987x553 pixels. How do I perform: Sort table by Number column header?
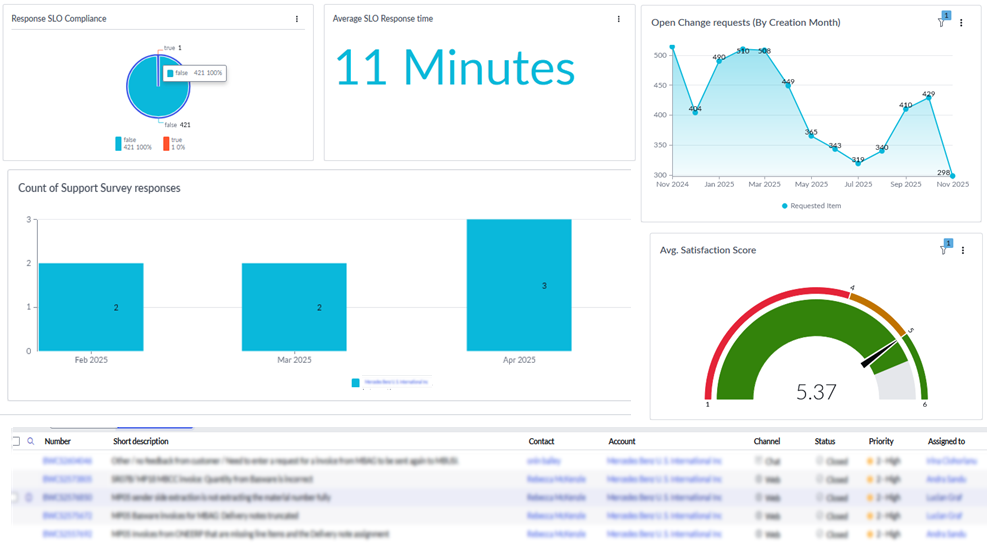click(58, 441)
